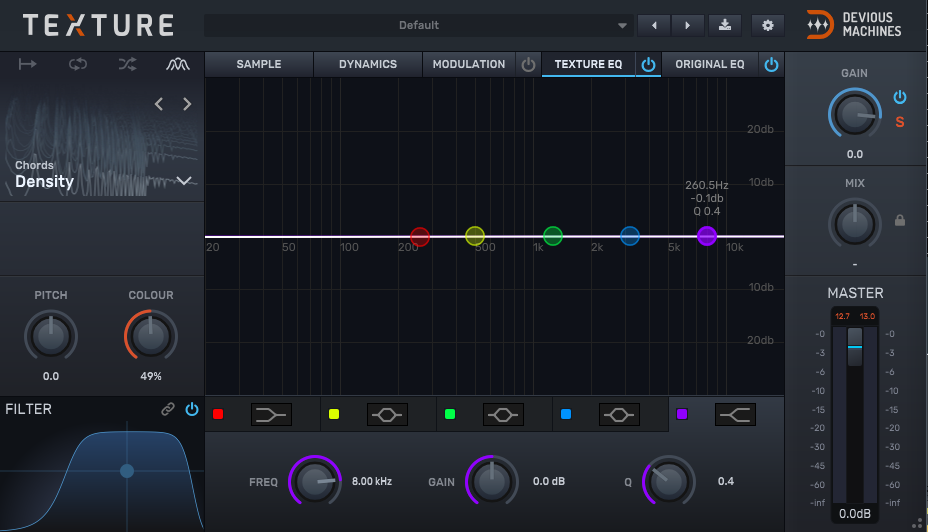
Task: Toggle the Original EQ power button
Action: [771, 65]
